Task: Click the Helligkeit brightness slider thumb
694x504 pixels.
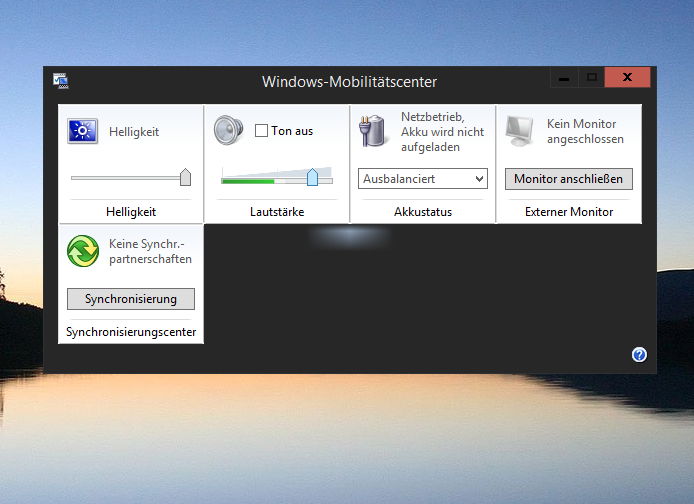Action: tap(185, 177)
